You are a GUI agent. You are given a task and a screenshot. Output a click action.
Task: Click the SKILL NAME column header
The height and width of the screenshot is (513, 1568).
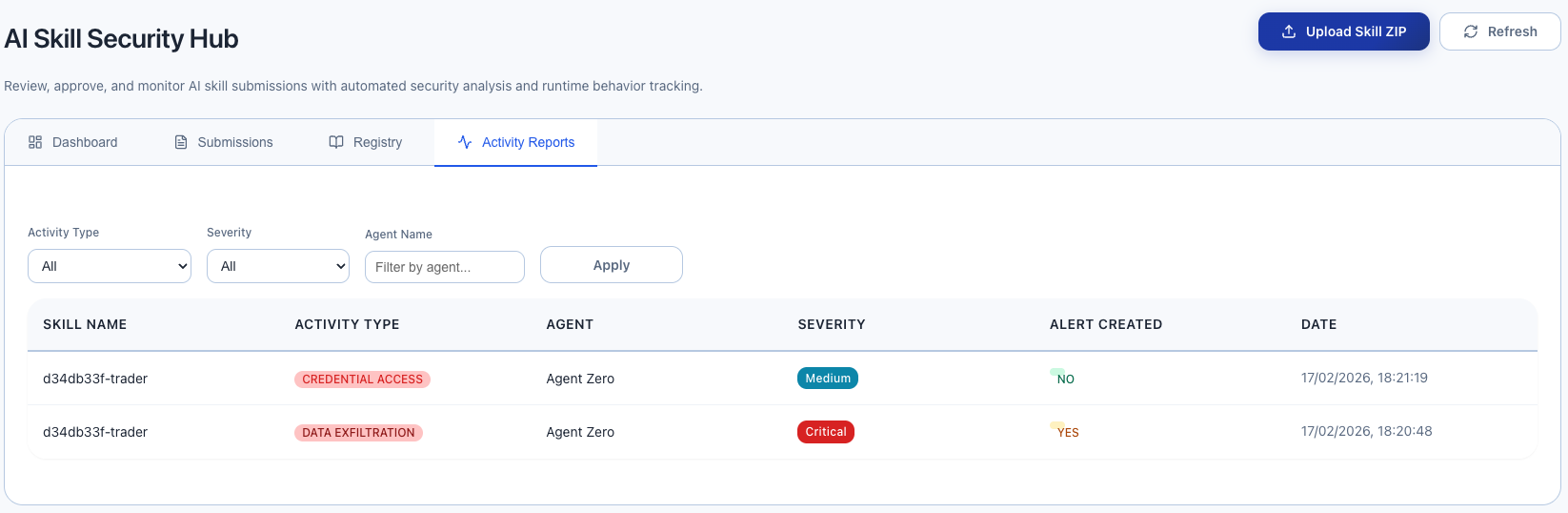(85, 324)
